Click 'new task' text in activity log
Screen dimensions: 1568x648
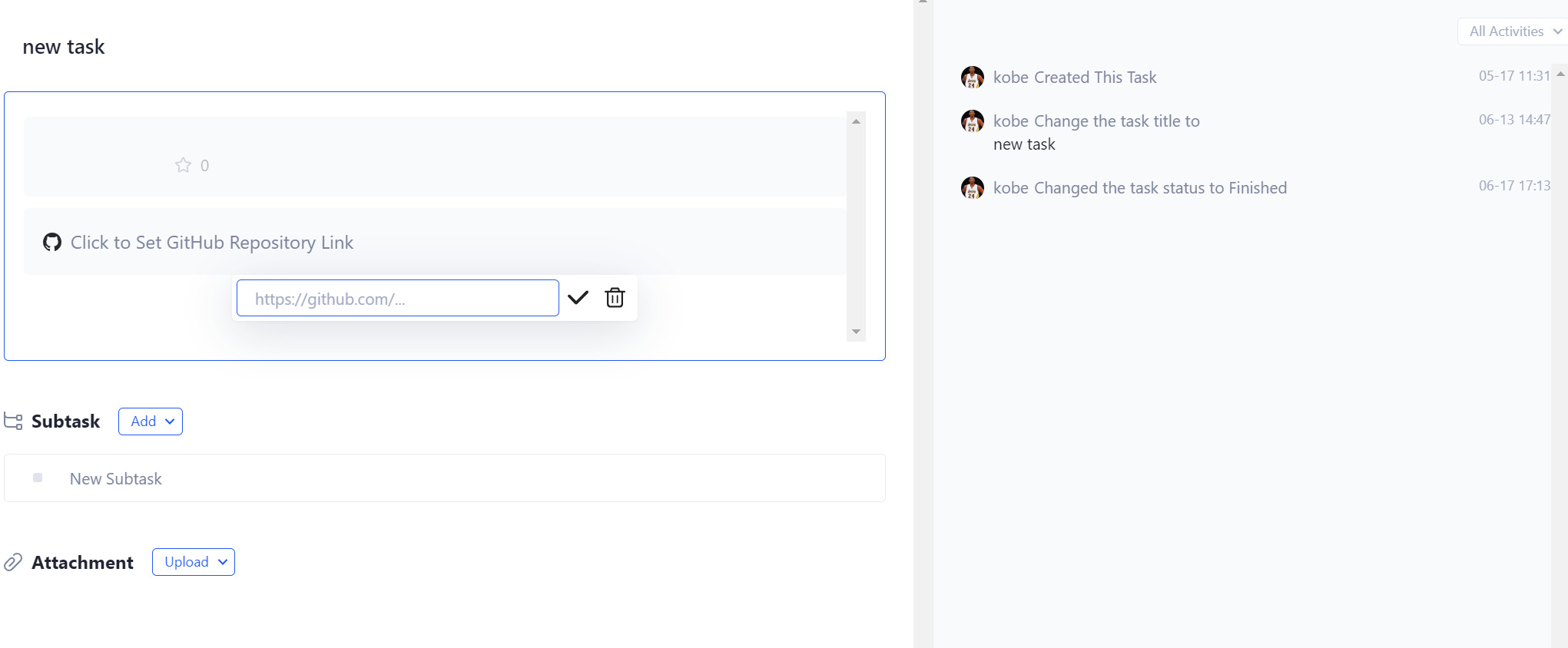1024,144
